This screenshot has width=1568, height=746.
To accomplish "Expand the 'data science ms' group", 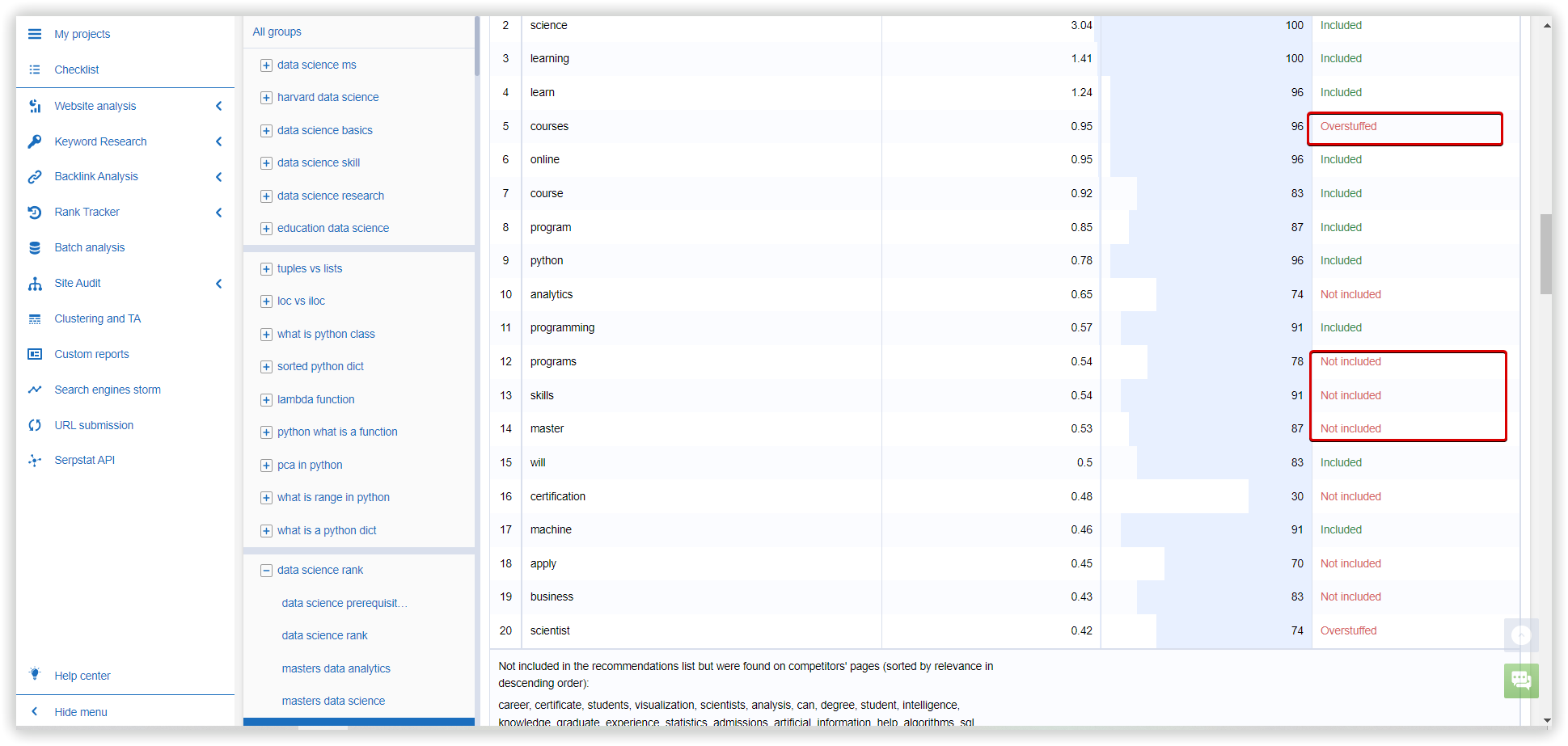I will coord(266,65).
